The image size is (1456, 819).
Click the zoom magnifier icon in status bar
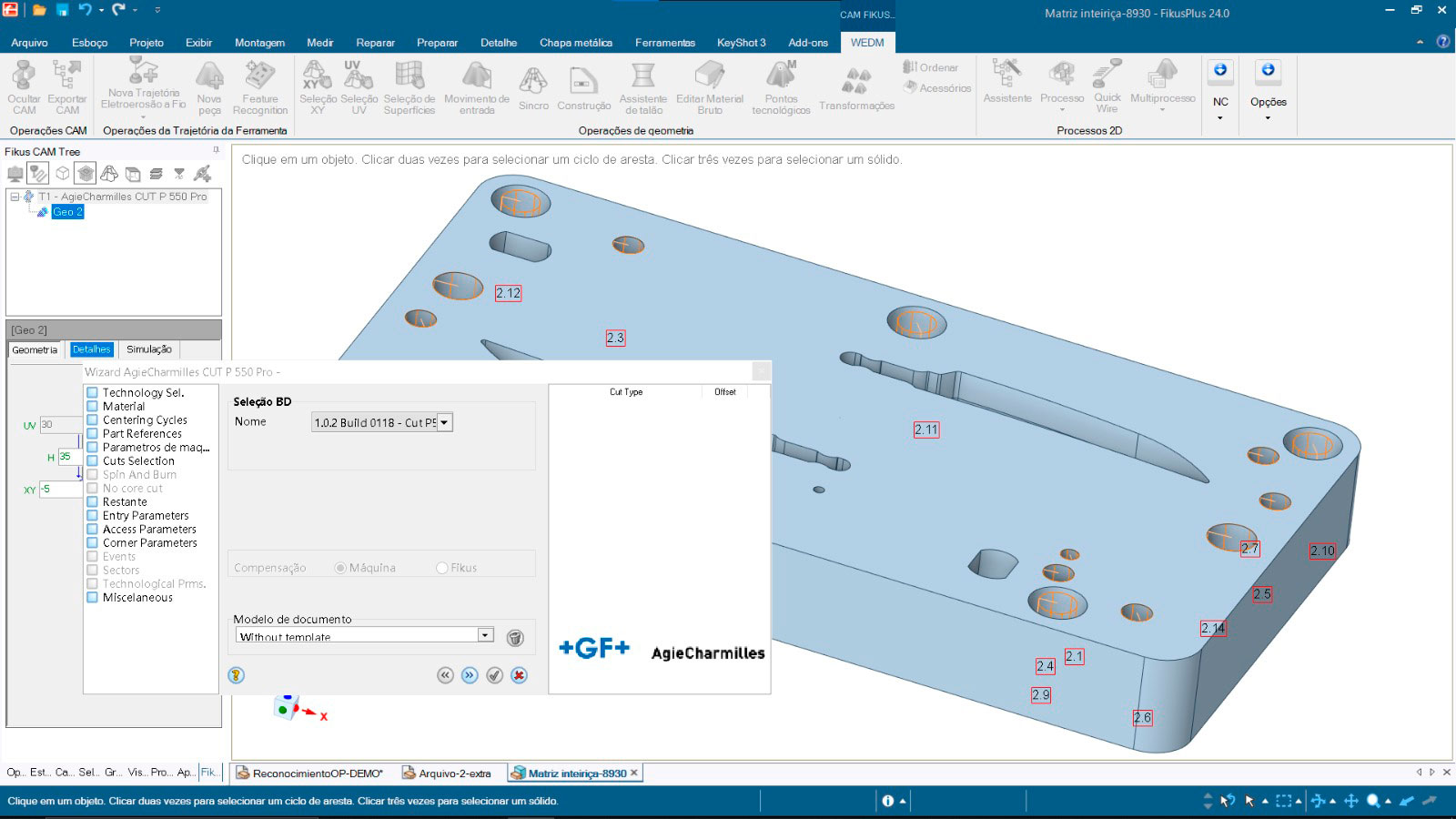click(x=1373, y=801)
